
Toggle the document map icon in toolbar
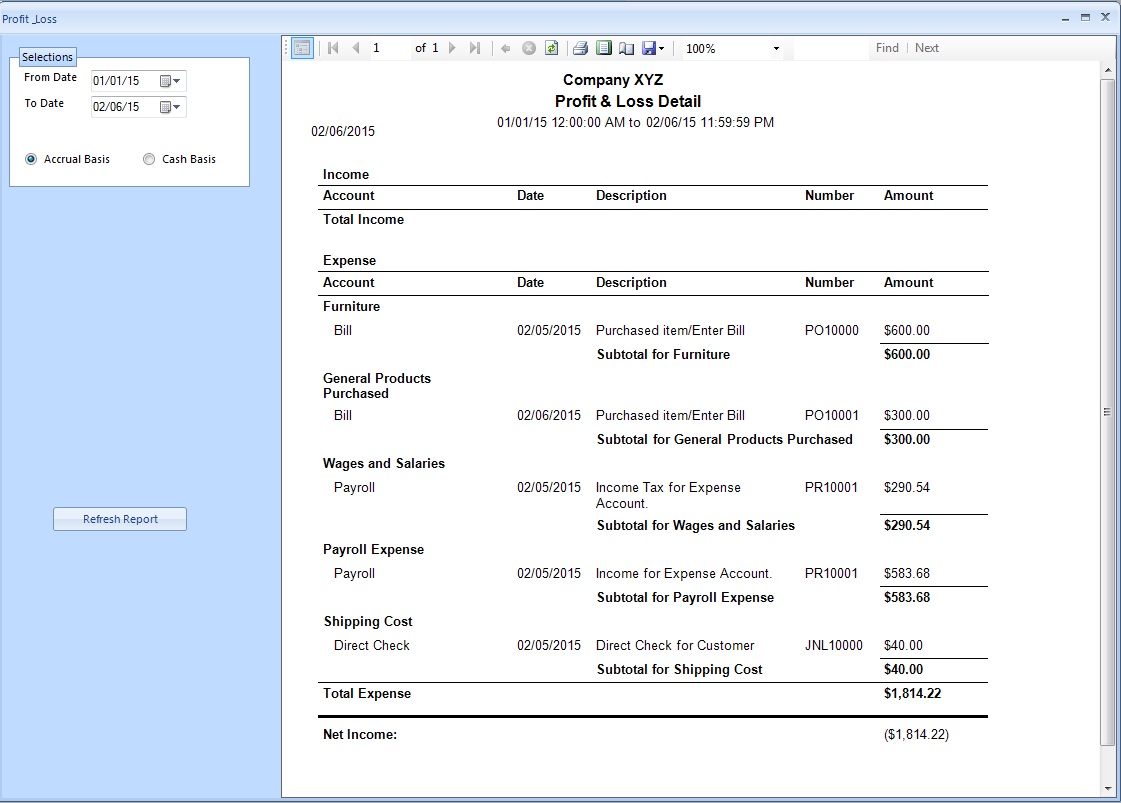tap(302, 48)
